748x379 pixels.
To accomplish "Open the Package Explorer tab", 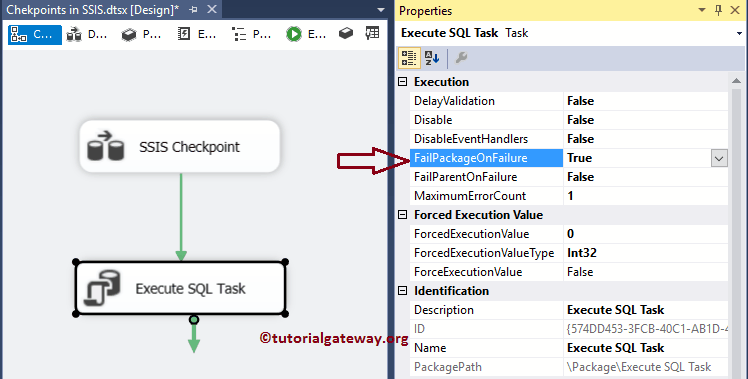I will point(251,34).
